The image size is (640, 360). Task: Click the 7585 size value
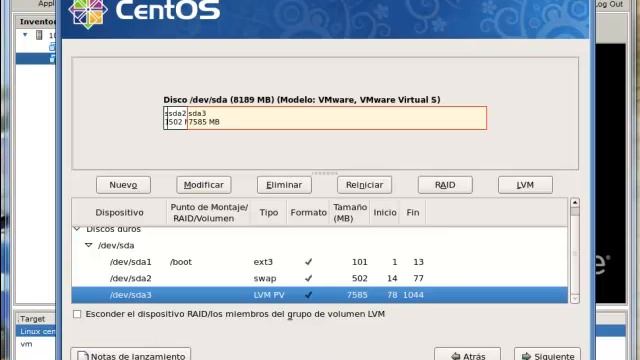357,295
